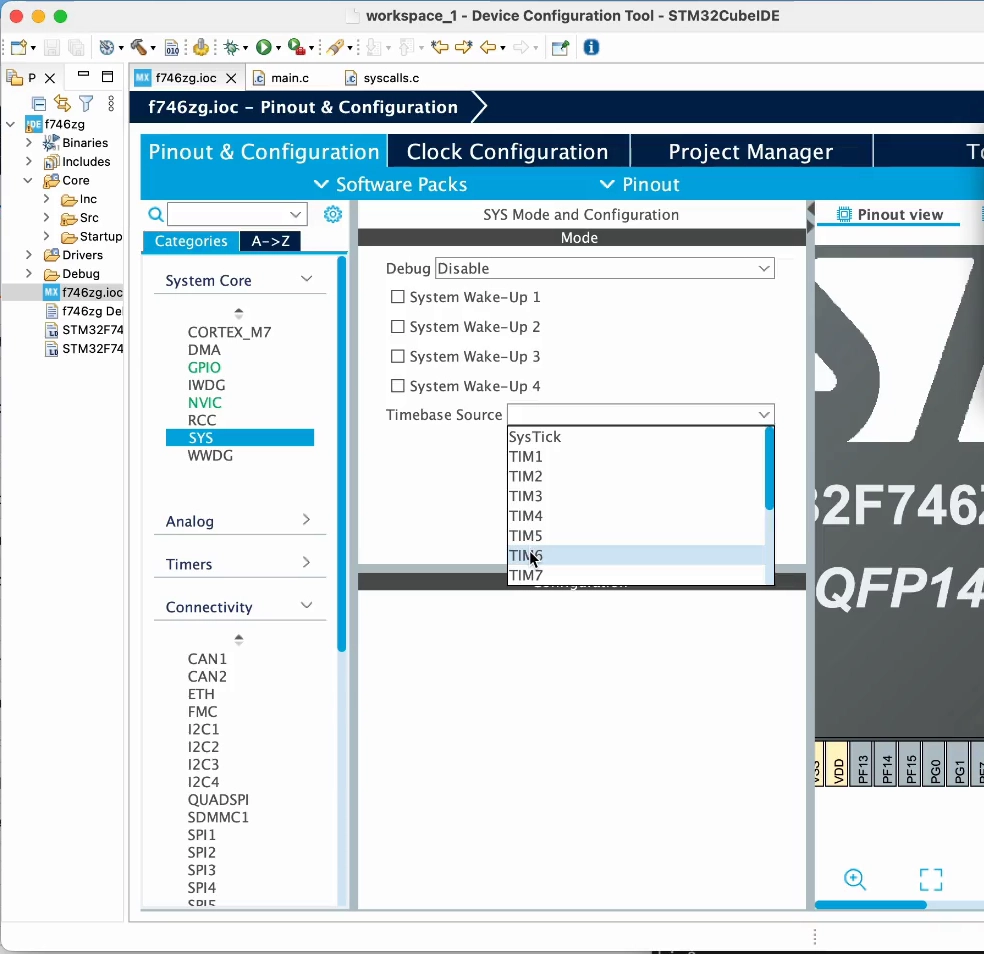Save the current file via the save icon
This screenshot has width=984, height=954.
tap(51, 47)
